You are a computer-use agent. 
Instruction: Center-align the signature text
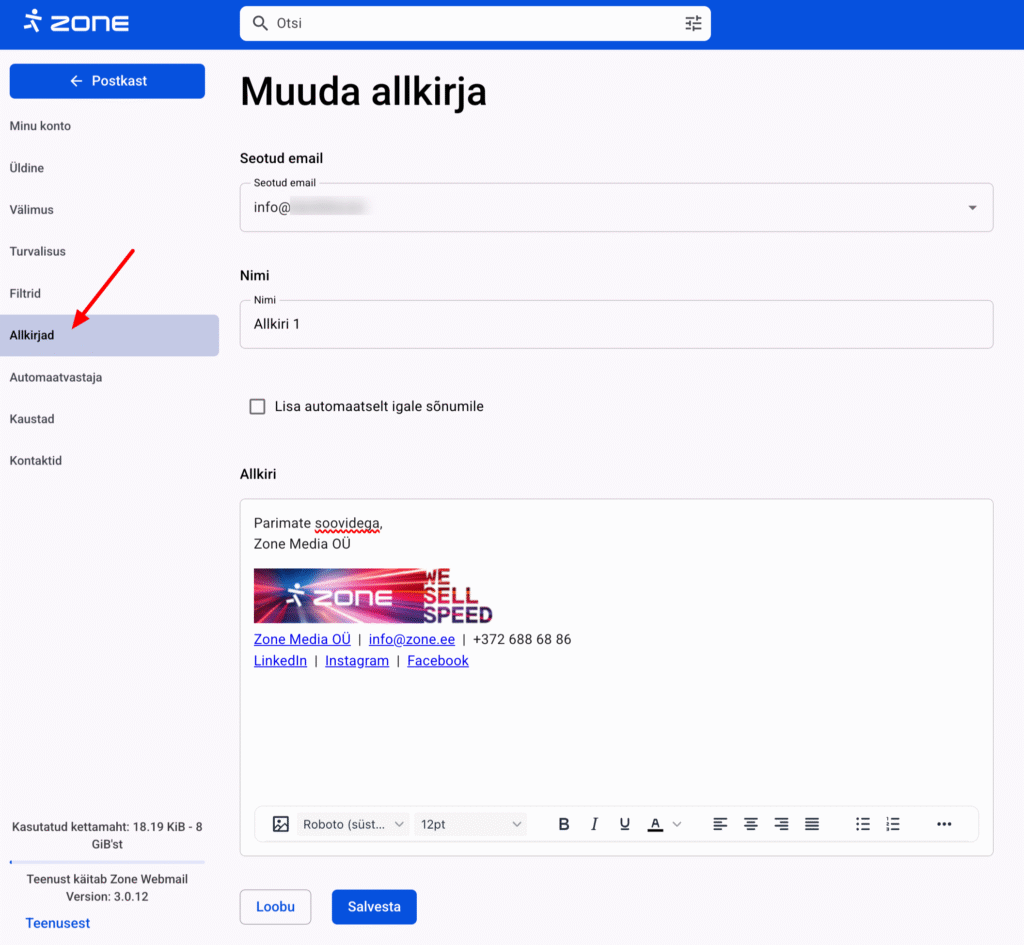tap(751, 824)
